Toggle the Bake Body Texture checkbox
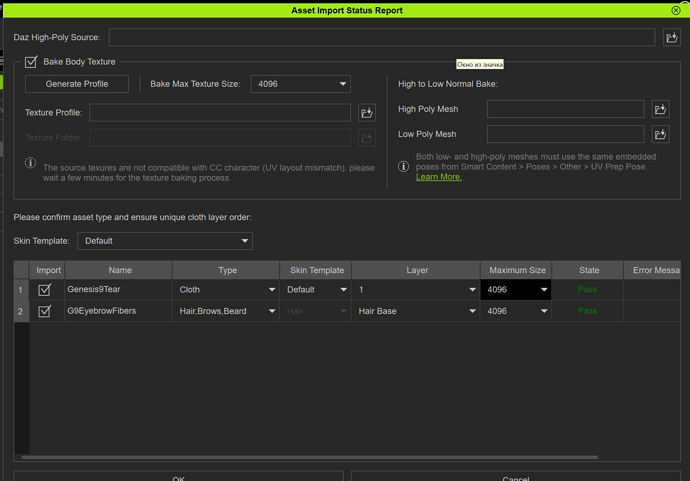Image resolution: width=690 pixels, height=481 pixels. click(31, 62)
